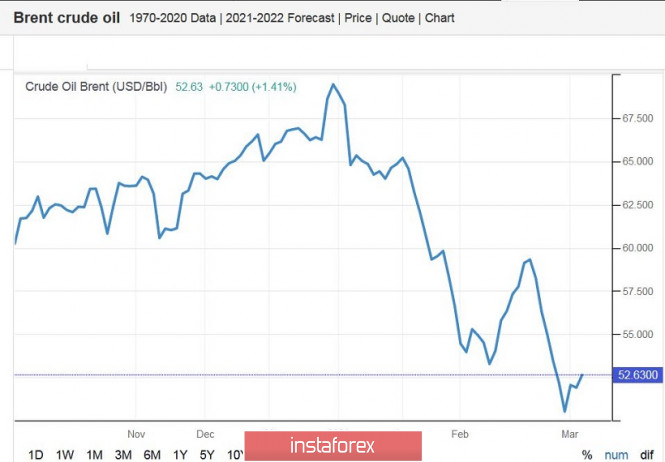Viewport: 665px width, 462px height.
Task: Click the Crude Oil Brent (USD/Bbl) legend label
Action: coord(97,86)
